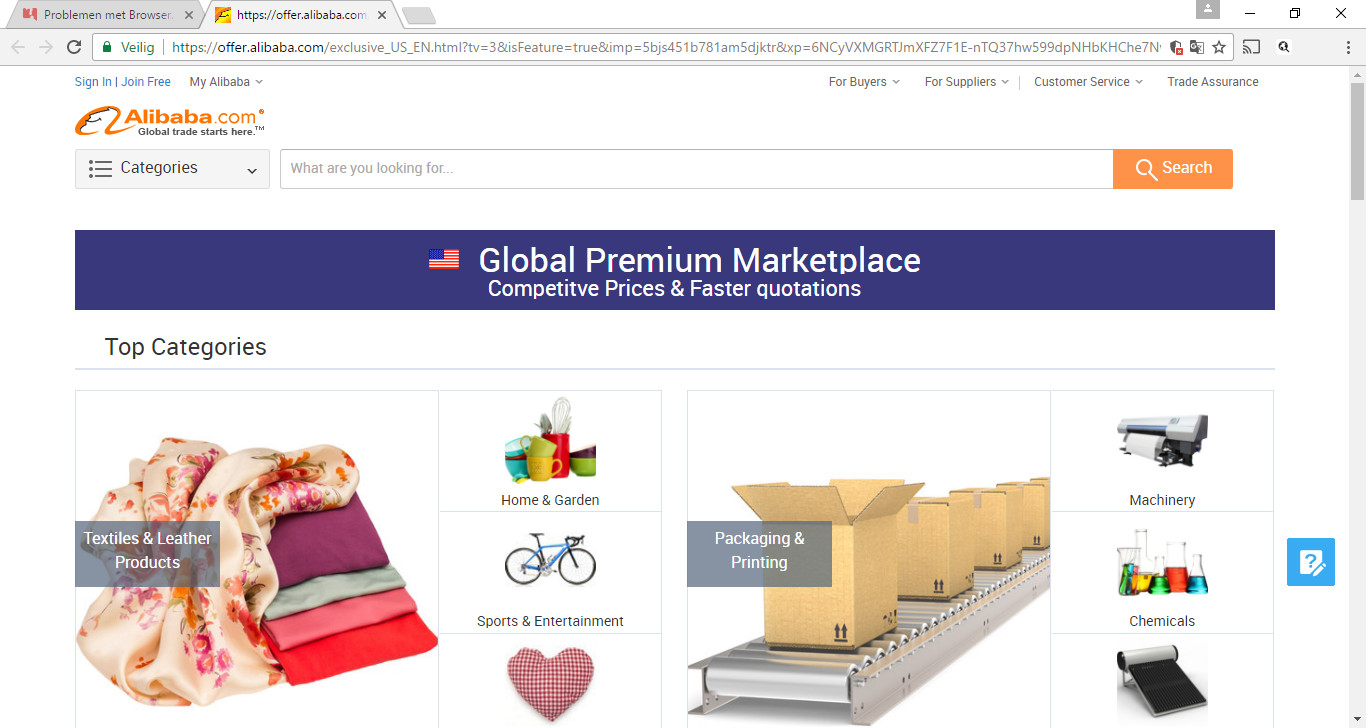Expand the For Buyers menu
This screenshot has width=1366, height=728.
(x=864, y=82)
